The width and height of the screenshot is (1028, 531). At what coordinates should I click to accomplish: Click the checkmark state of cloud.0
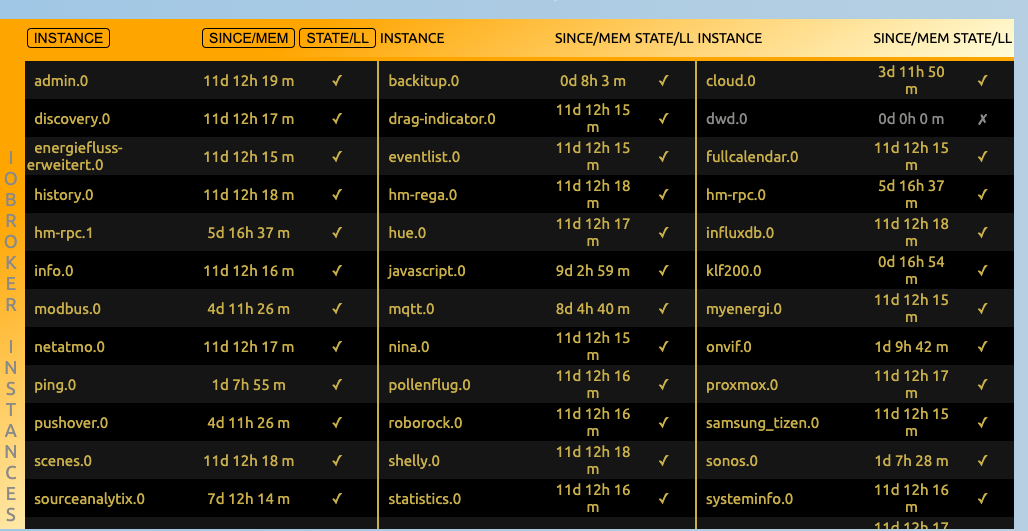click(x=982, y=81)
